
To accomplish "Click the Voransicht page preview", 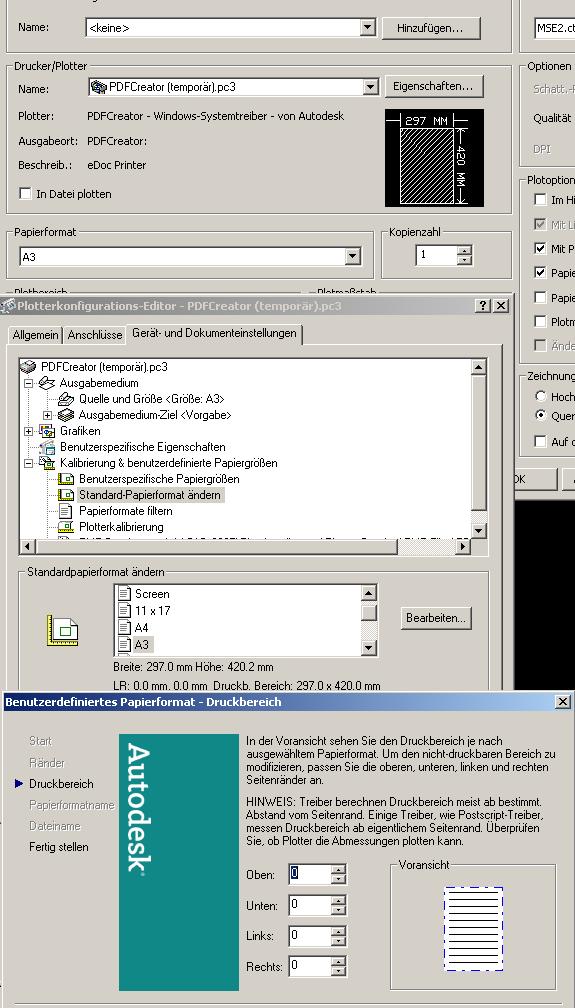I will tap(473, 929).
